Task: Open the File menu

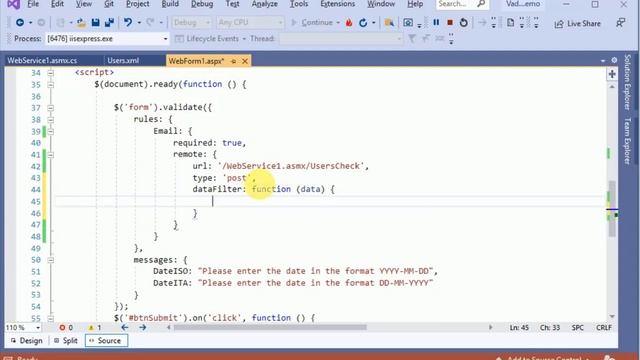Action: [33, 4]
